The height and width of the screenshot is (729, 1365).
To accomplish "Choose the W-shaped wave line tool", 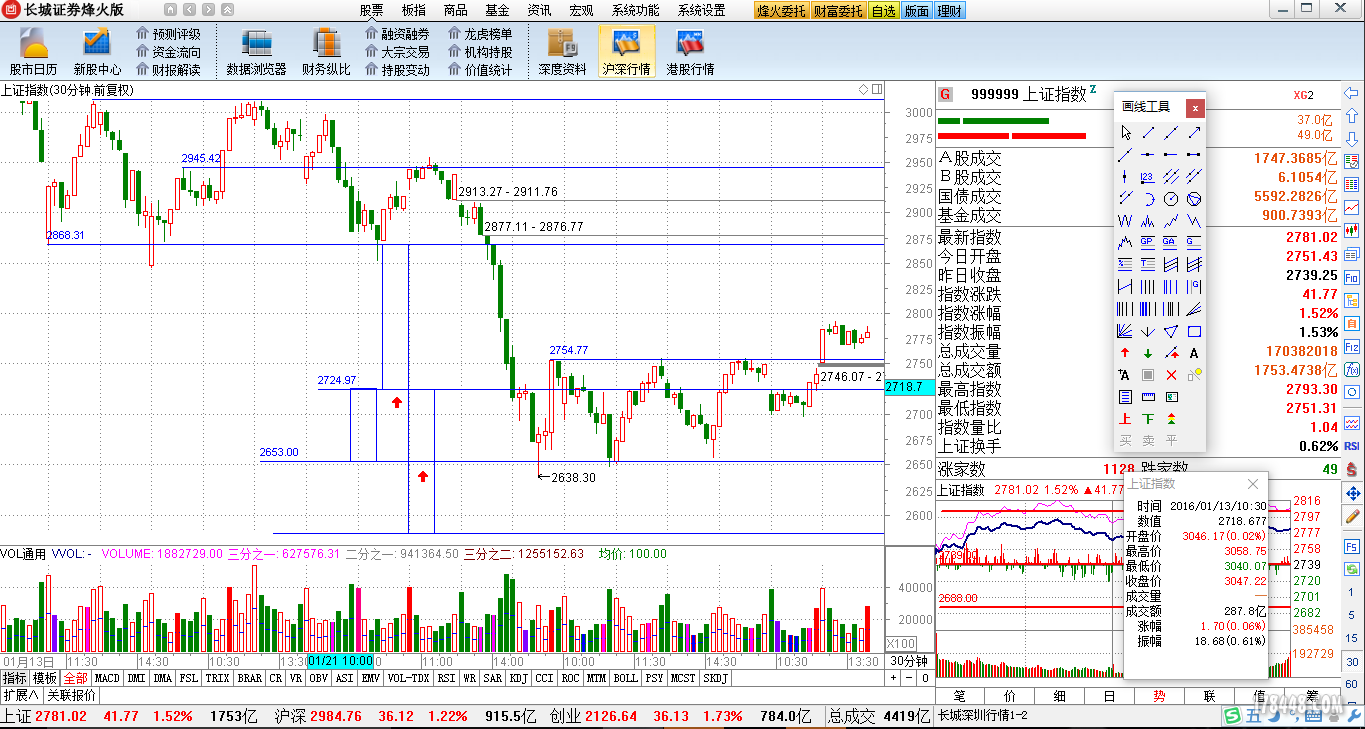I will tap(1125, 221).
